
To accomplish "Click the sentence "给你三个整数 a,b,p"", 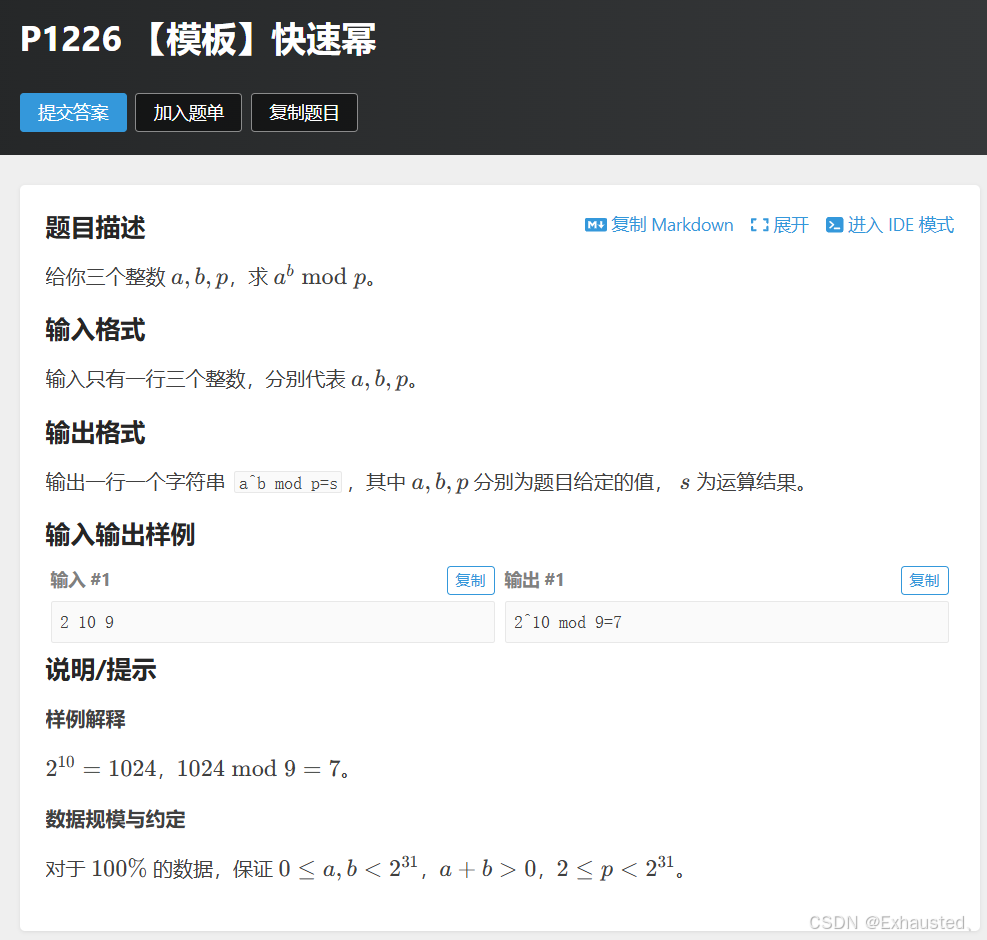I will [210, 276].
